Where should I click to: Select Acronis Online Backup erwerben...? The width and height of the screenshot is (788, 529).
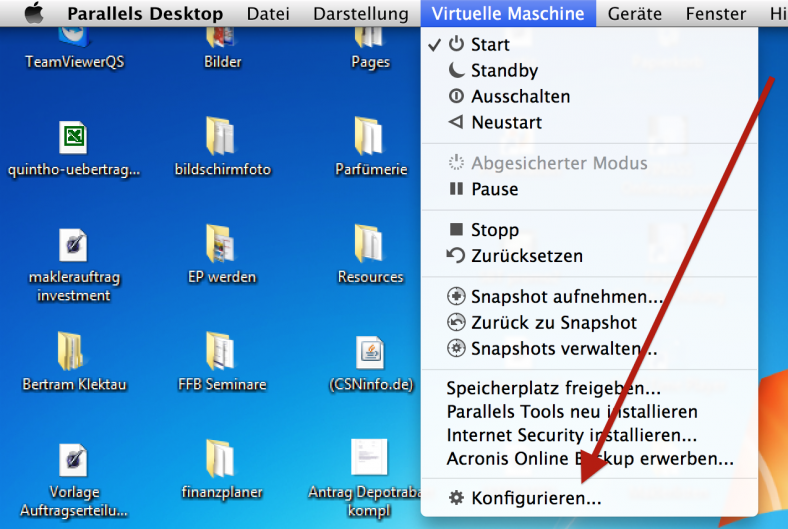(x=589, y=459)
